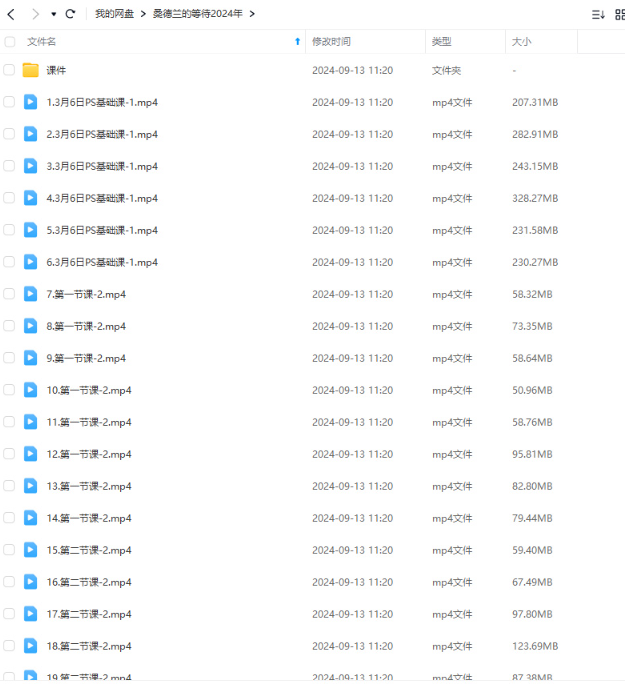The width and height of the screenshot is (626, 684).
Task: Click video icon of 18.第二节课-2.mp4
Action: coord(30,646)
